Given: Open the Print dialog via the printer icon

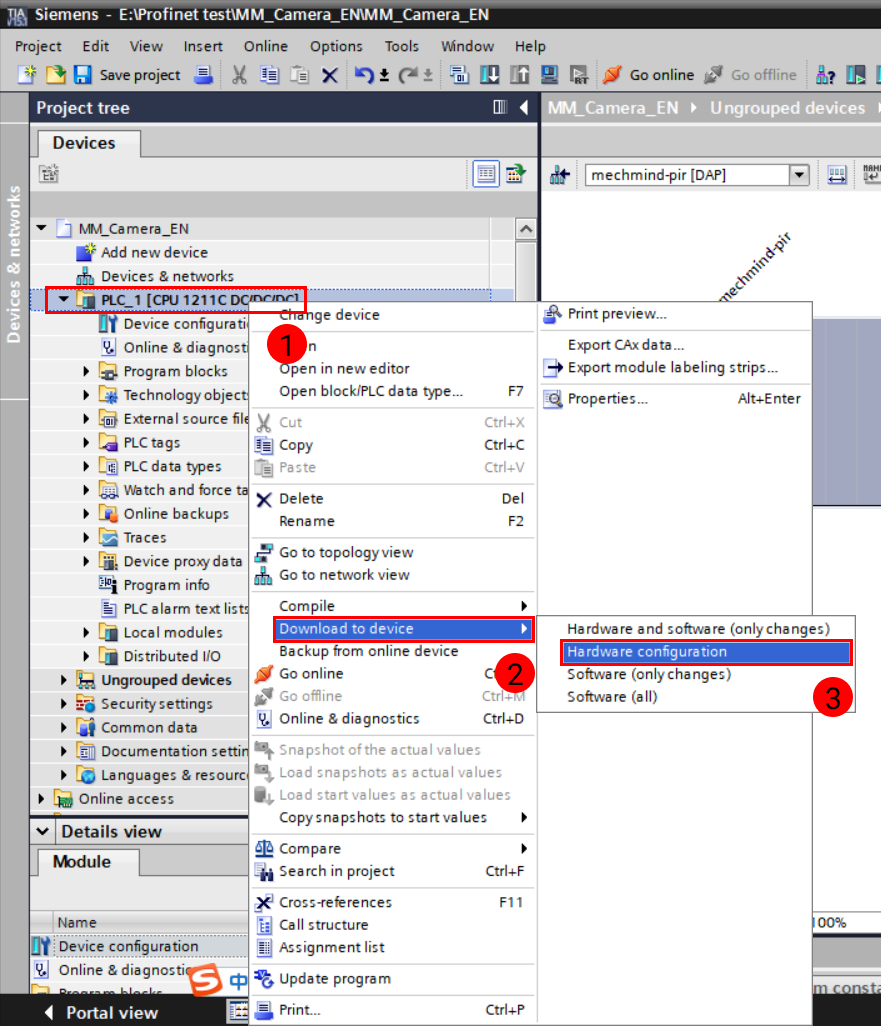Looking at the screenshot, I should point(203,75).
